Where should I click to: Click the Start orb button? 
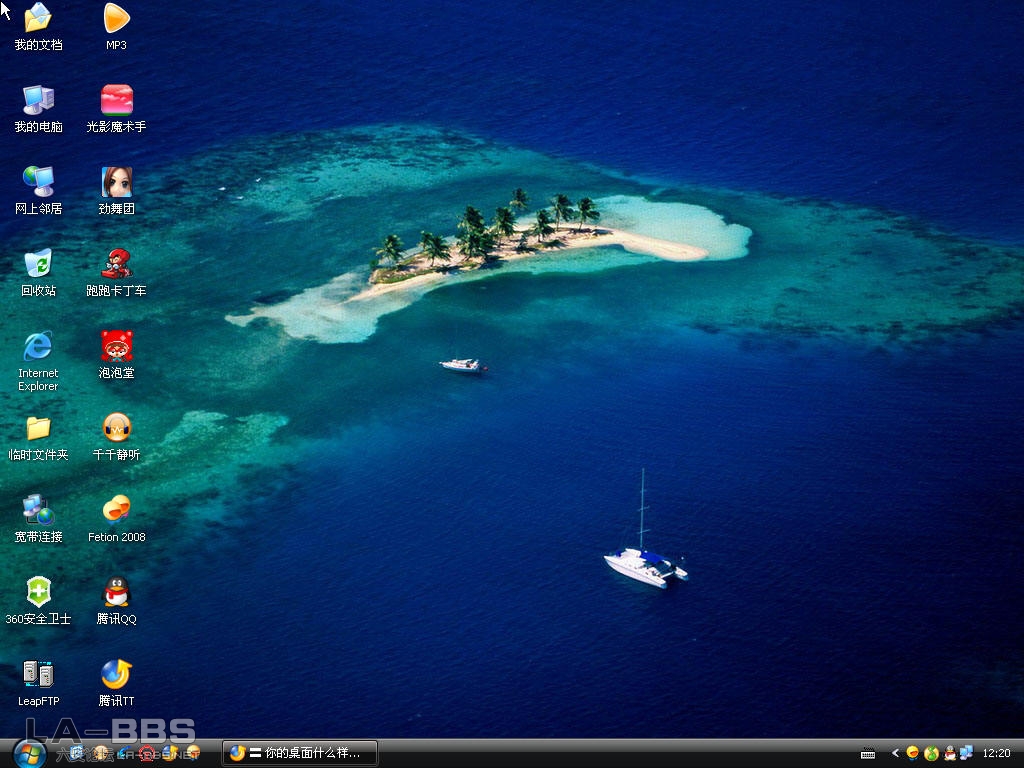click(x=29, y=753)
